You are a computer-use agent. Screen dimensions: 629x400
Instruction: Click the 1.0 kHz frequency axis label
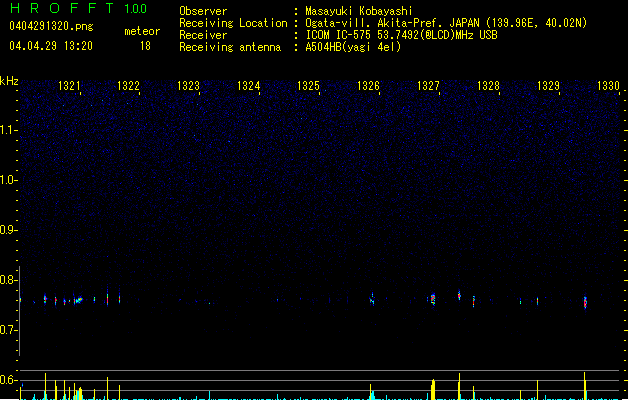tap(8, 180)
